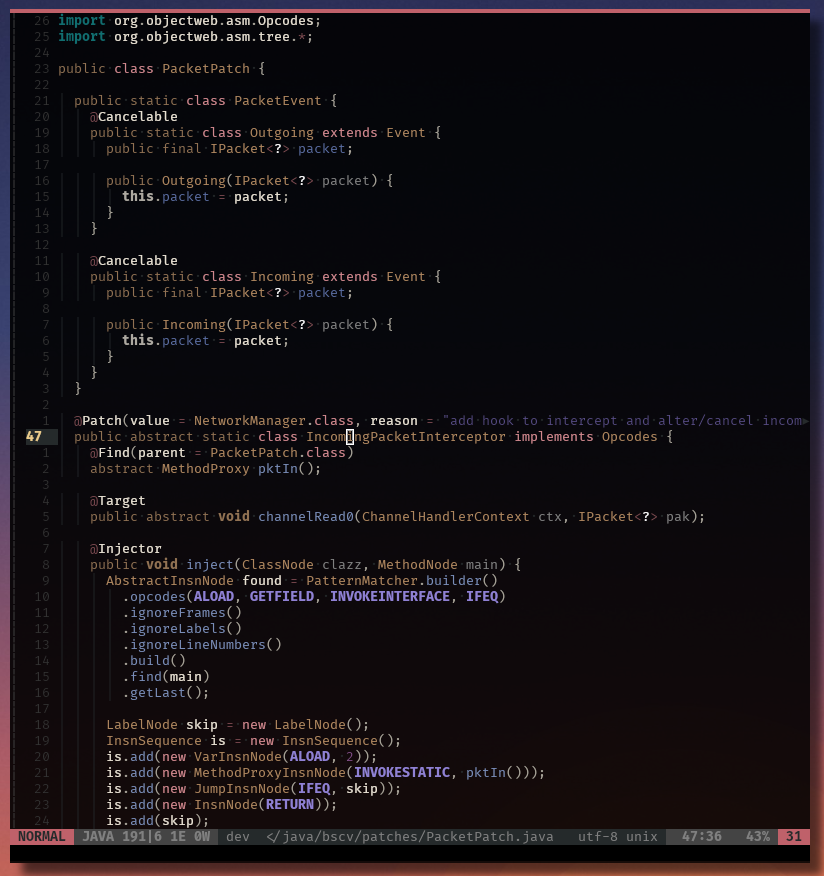Click the red '31' statusline segment
The height and width of the screenshot is (876, 824).
pyautogui.click(x=794, y=836)
